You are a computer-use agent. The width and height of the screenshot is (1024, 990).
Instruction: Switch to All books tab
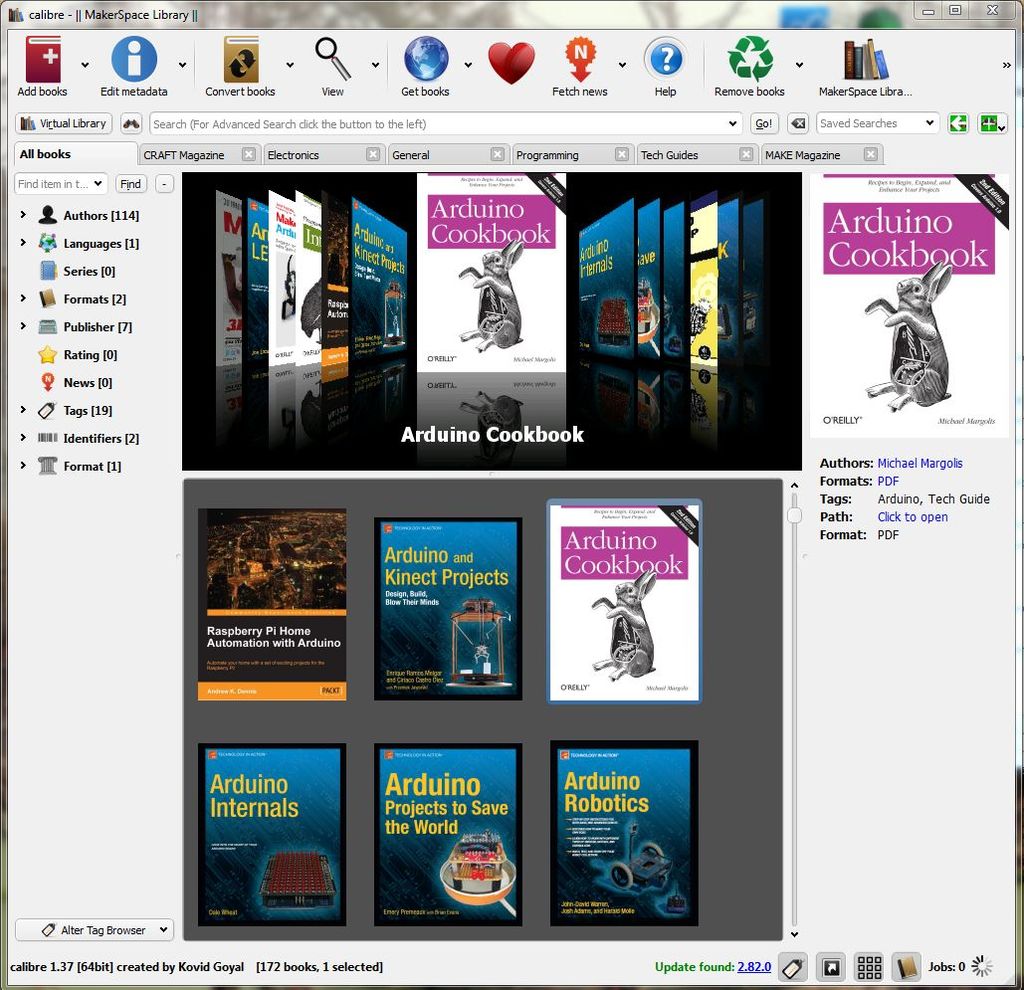click(x=75, y=154)
